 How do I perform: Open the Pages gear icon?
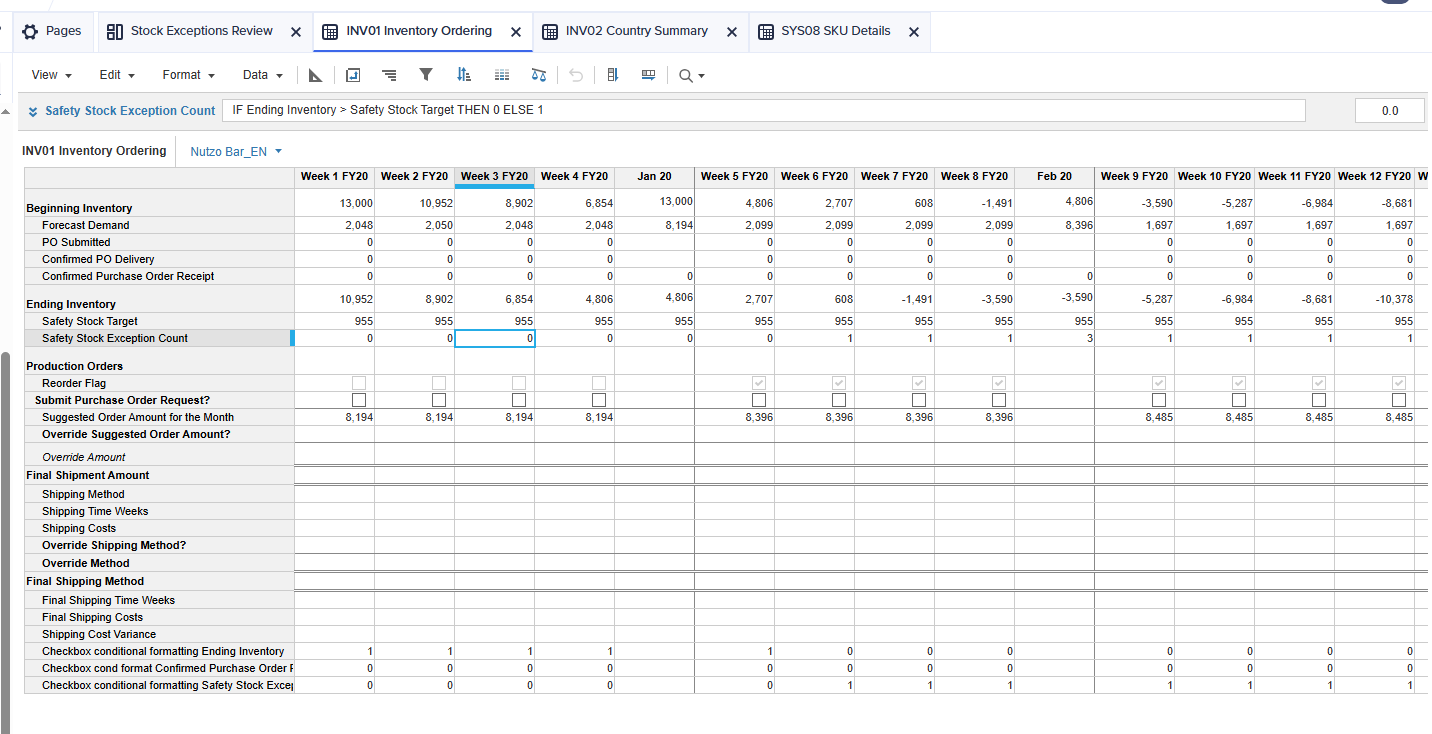(x=30, y=32)
